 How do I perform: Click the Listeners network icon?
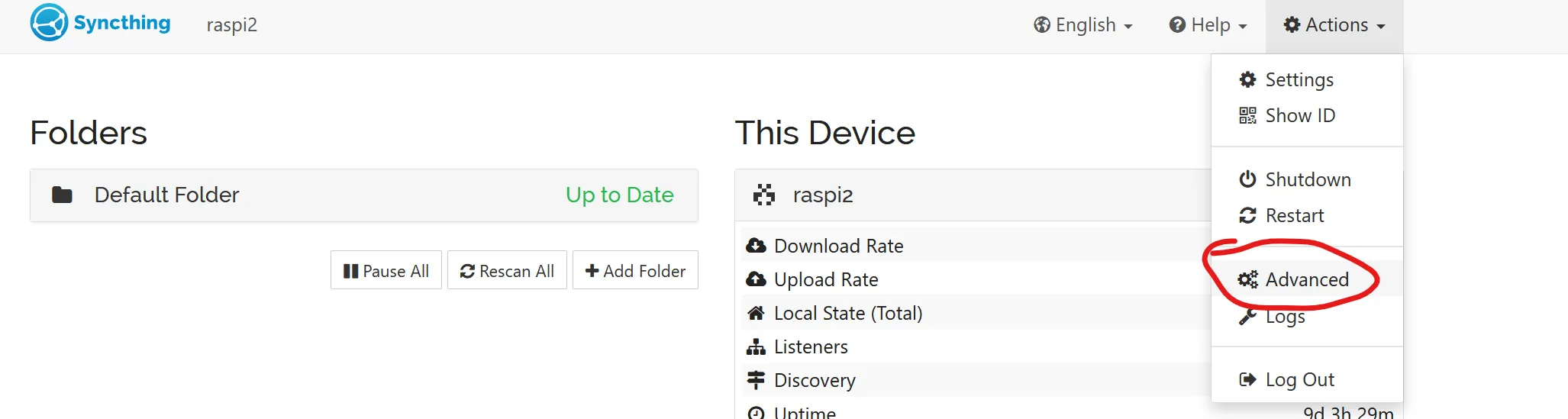coord(756,346)
